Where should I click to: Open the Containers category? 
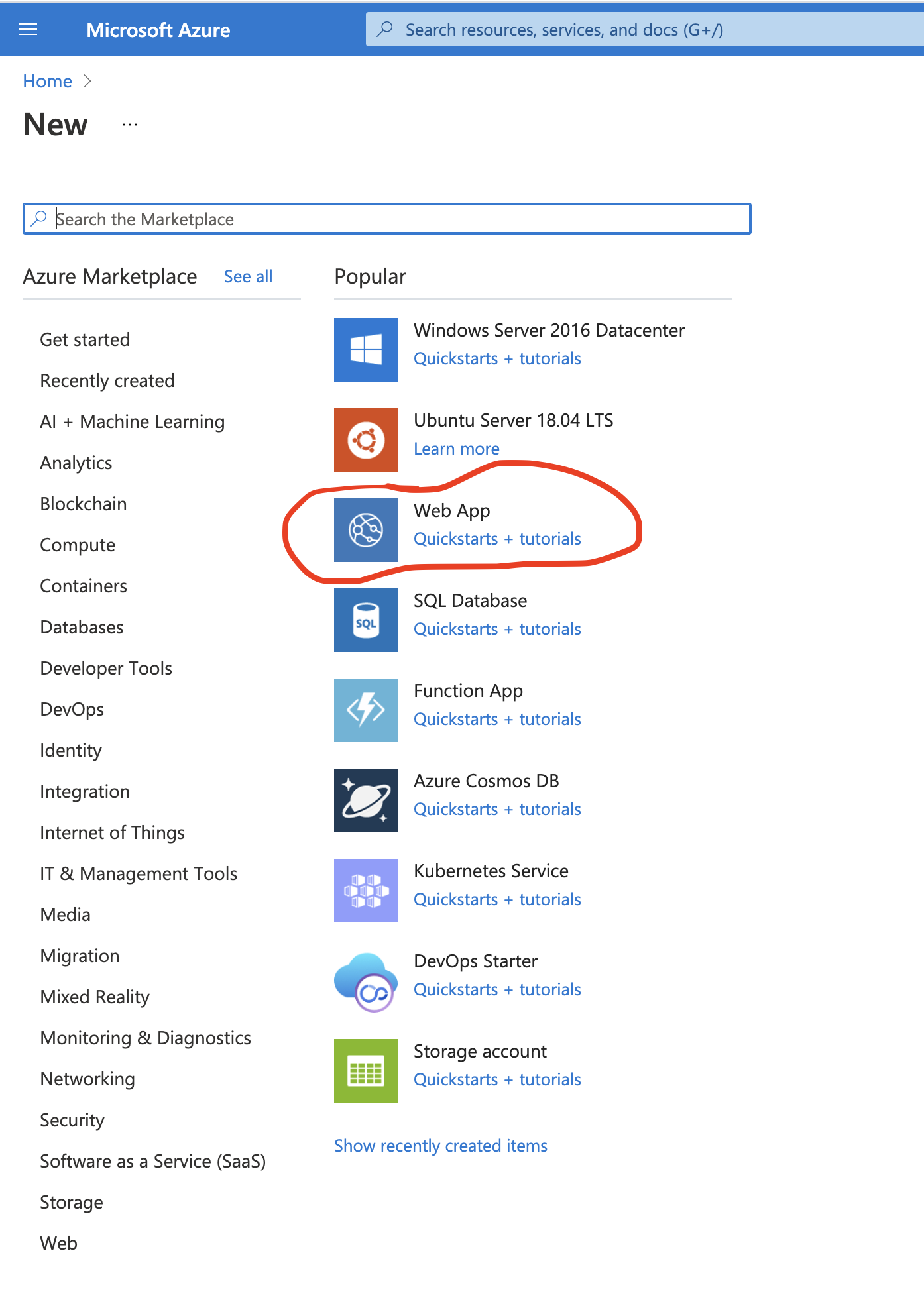click(x=84, y=586)
